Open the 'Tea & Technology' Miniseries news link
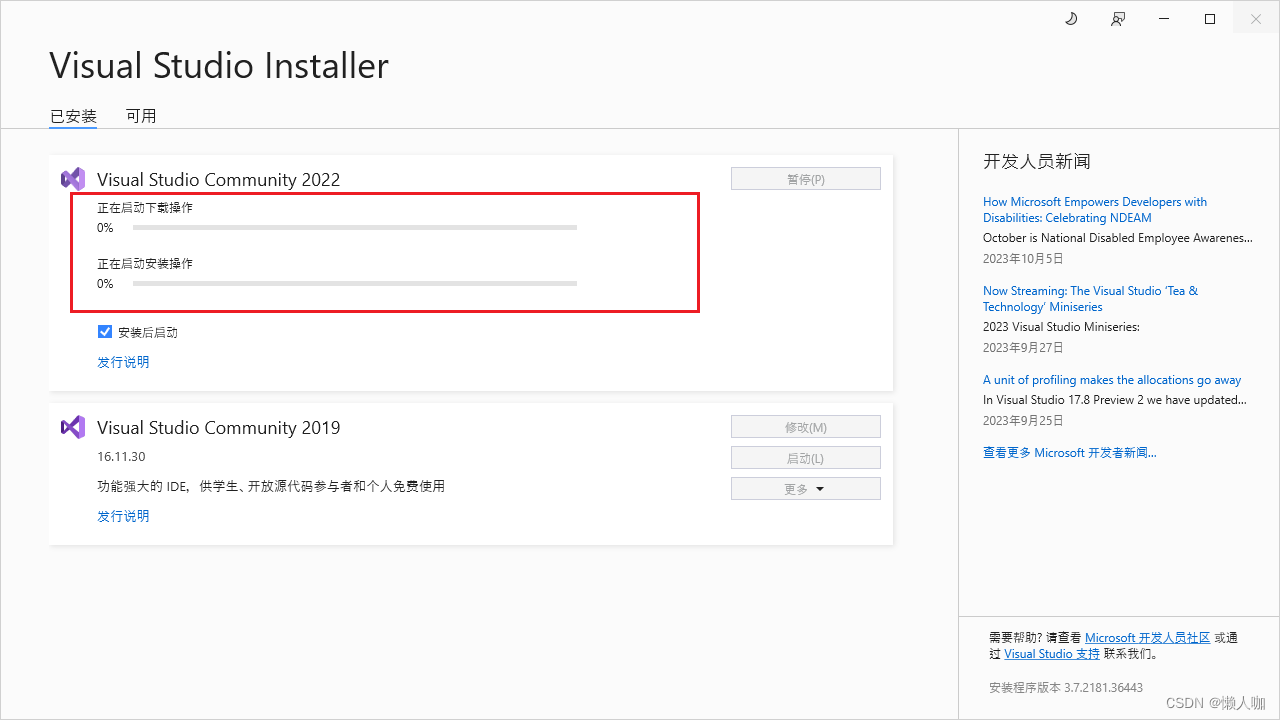Screen dimensions: 1280x720 click(x=1090, y=299)
